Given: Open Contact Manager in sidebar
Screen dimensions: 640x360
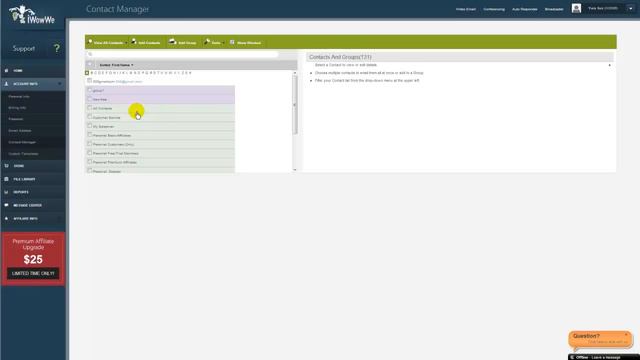Looking at the screenshot, I should 22,142.
